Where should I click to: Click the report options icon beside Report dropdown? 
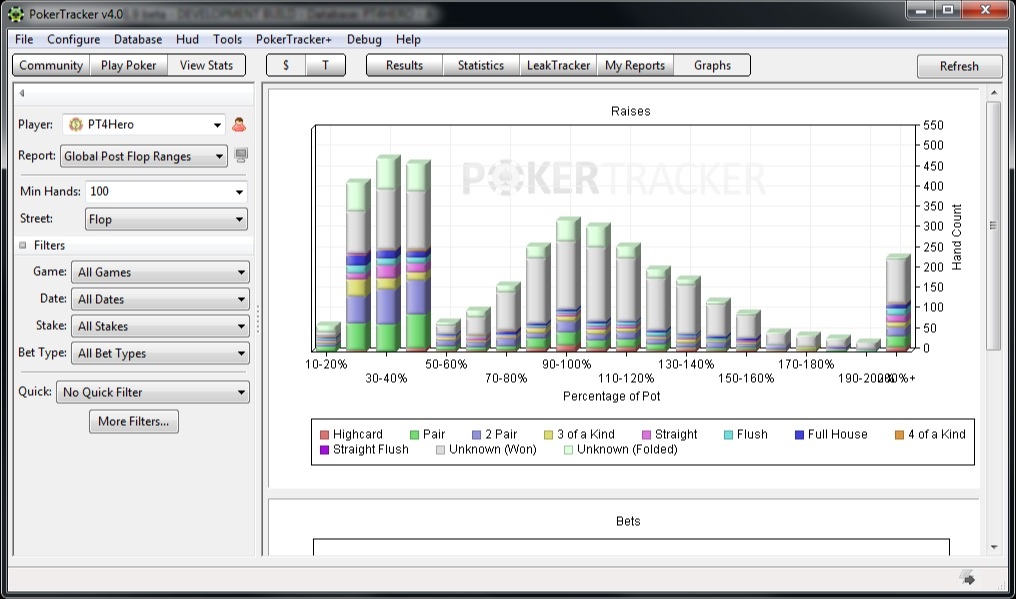pos(241,155)
